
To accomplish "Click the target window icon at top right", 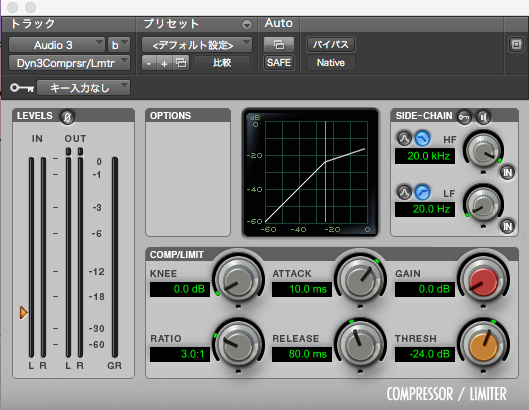I will tap(516, 45).
